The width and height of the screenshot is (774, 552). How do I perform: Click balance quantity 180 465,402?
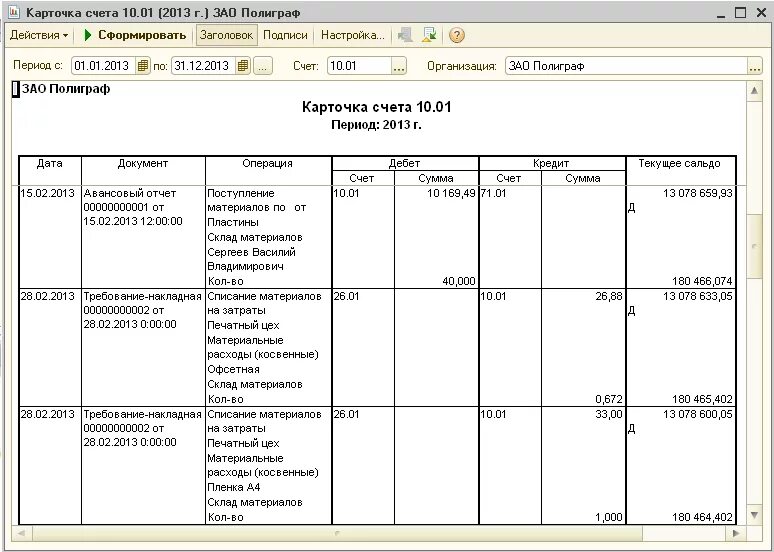[x=702, y=399]
